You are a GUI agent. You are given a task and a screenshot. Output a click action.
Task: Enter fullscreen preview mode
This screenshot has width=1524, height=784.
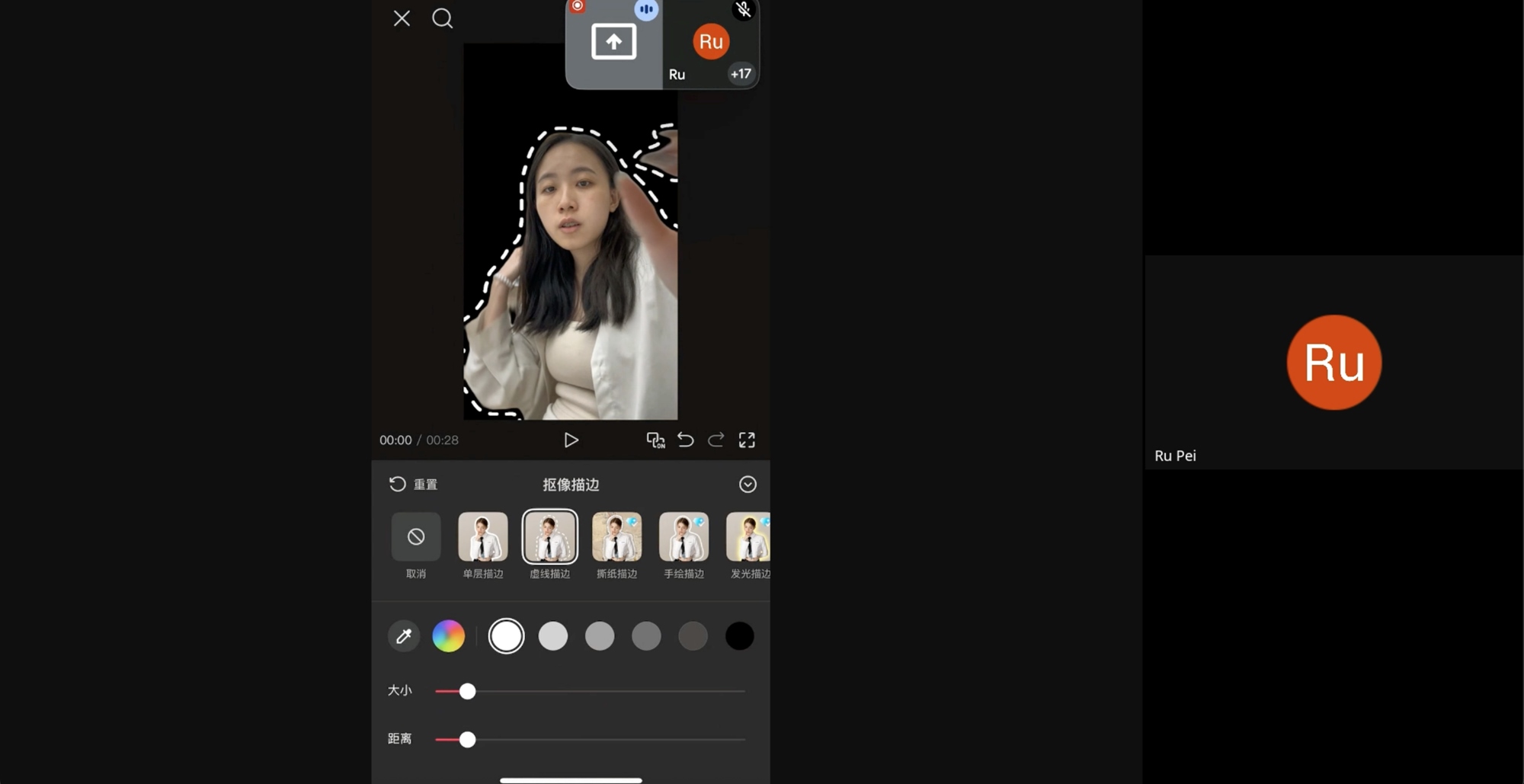pyautogui.click(x=747, y=440)
